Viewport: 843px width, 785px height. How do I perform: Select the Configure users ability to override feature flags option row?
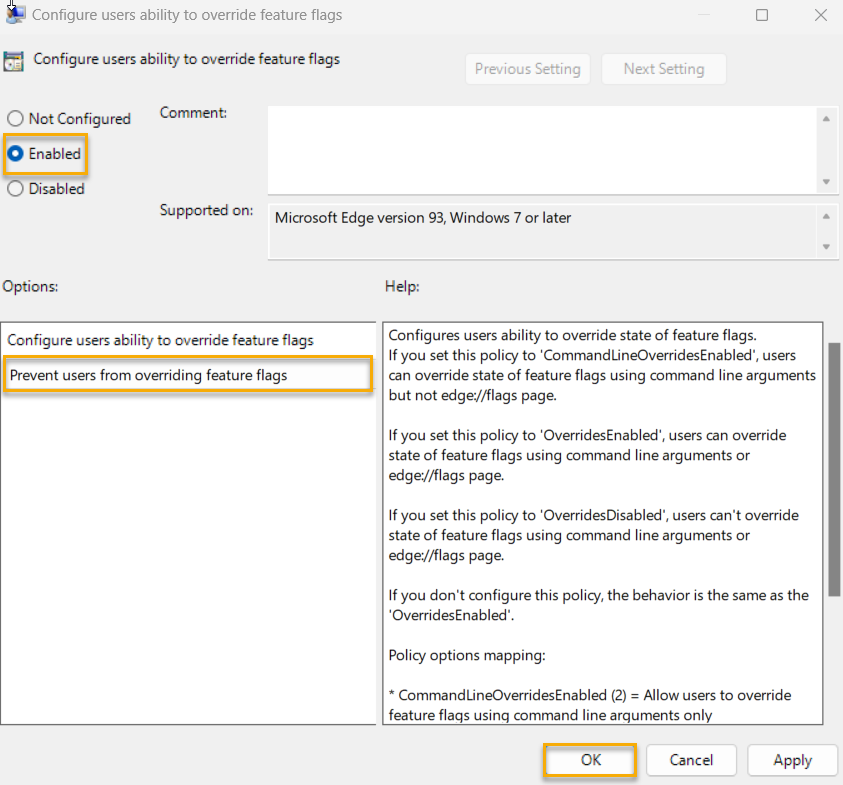tap(188, 340)
